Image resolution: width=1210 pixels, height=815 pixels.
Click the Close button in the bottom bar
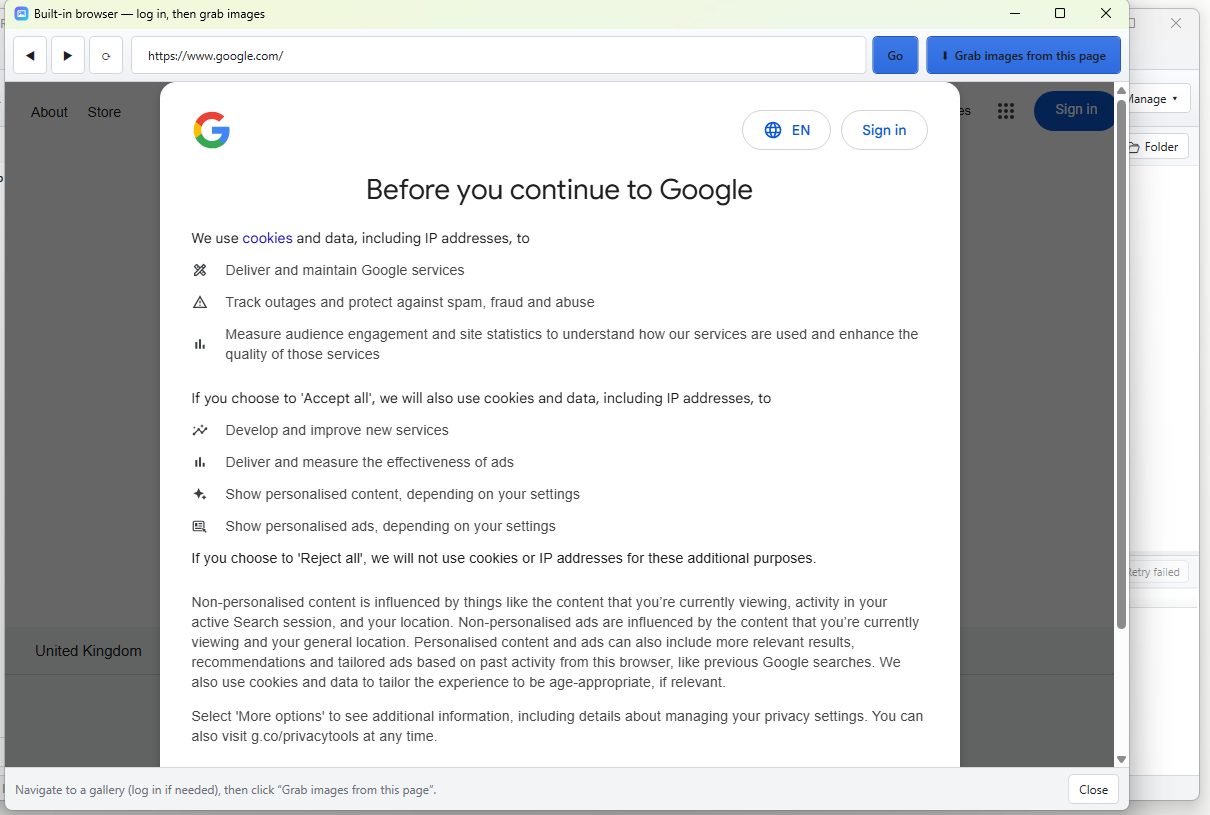coord(1093,790)
